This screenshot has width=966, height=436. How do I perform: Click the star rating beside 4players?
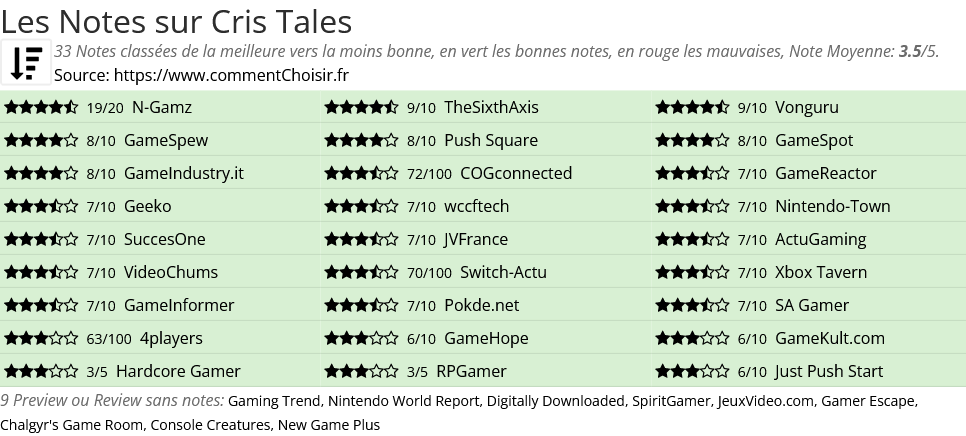(41, 339)
